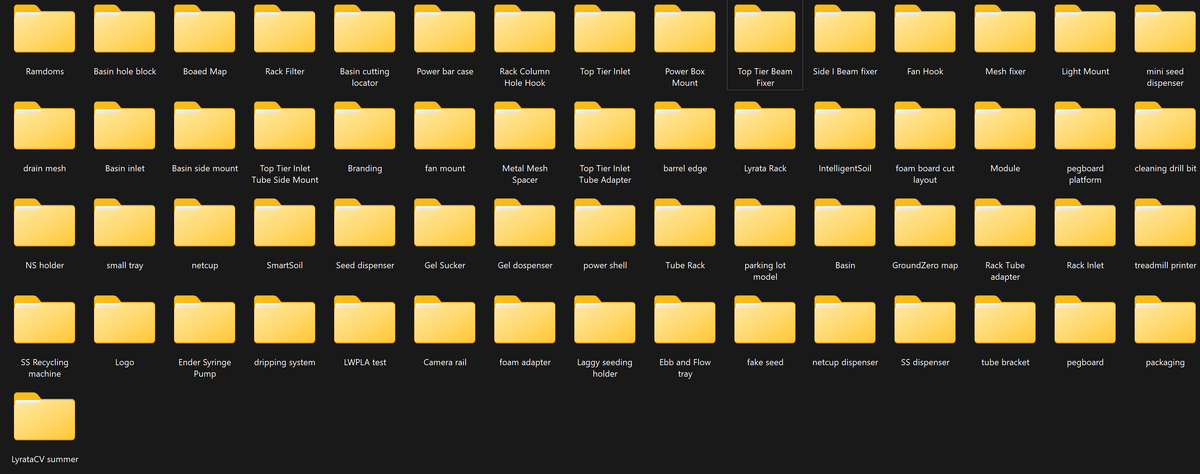Select the Gel Sucker folder

tap(445, 222)
